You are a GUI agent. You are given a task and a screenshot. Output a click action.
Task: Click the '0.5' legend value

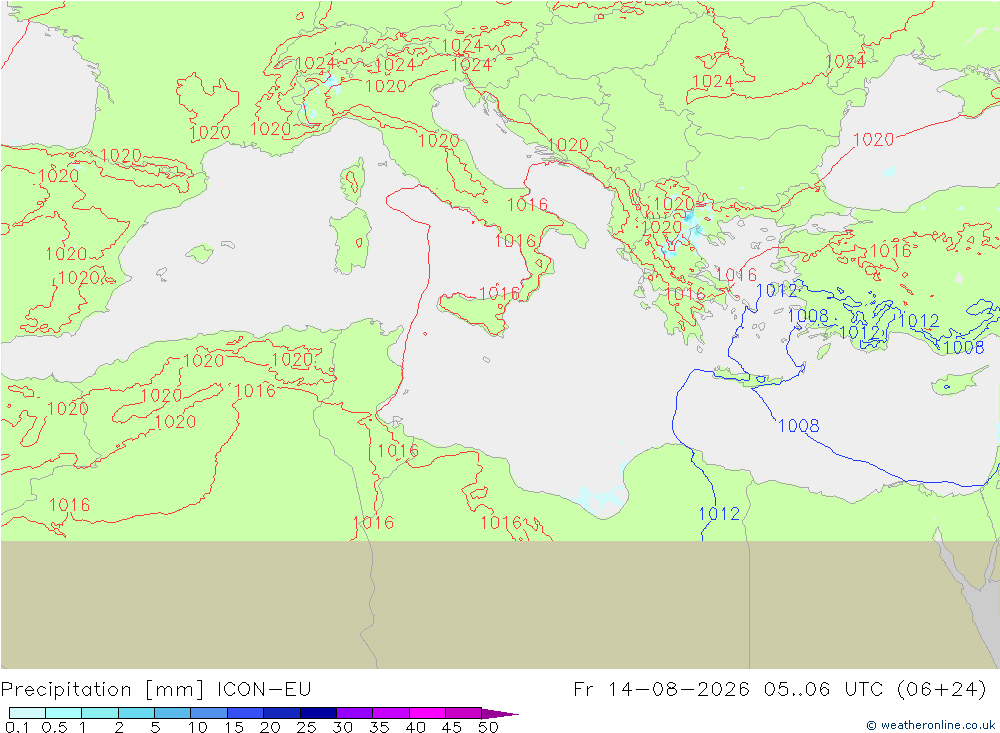pyautogui.click(x=54, y=727)
